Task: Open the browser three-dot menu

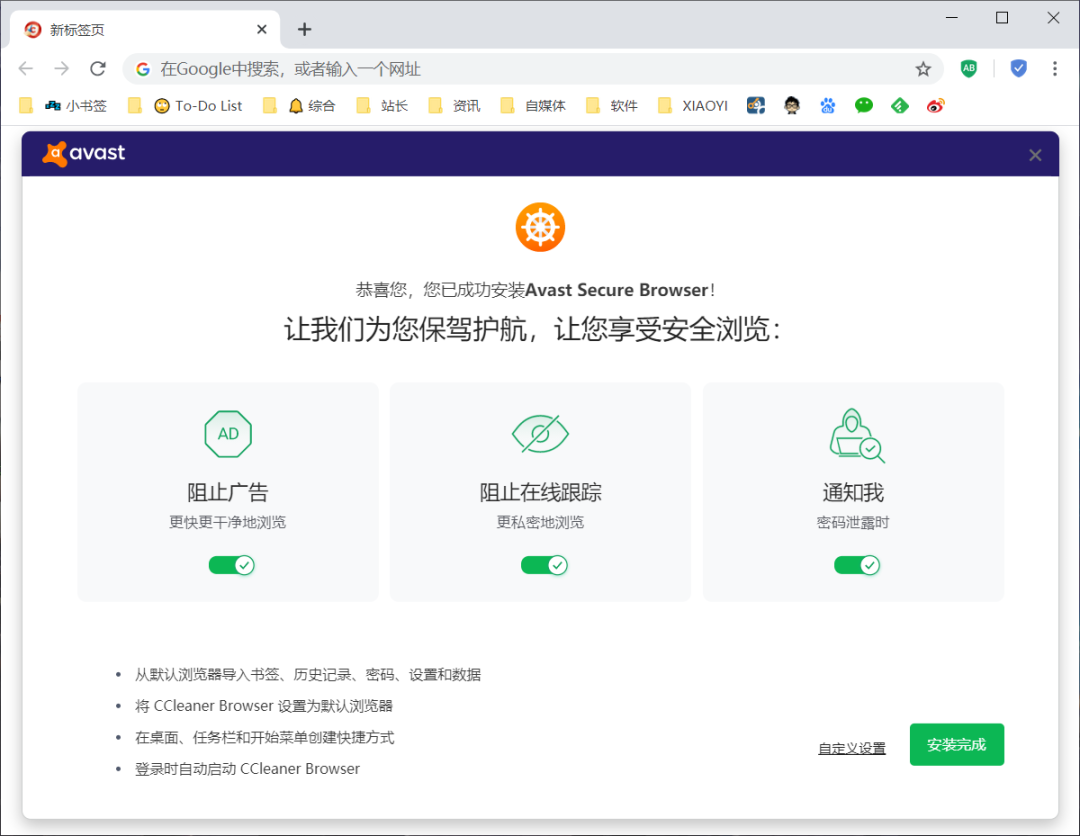Action: [x=1056, y=68]
